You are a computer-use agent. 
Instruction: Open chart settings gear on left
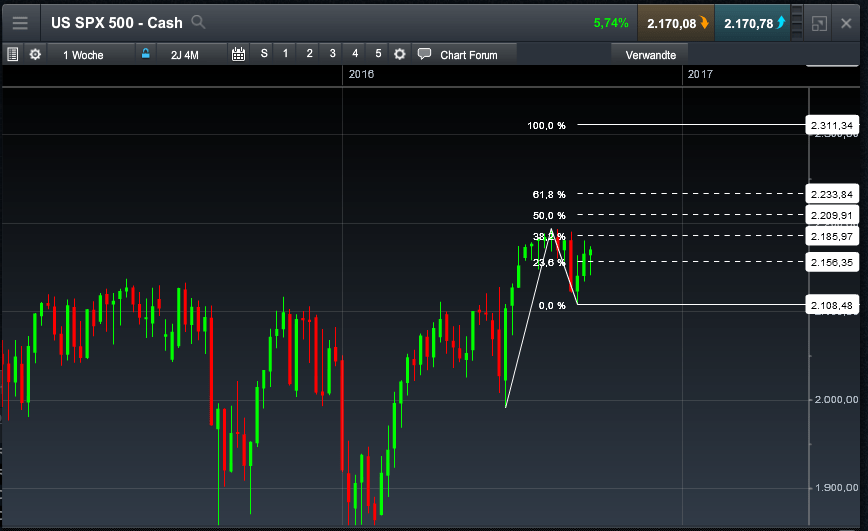(35, 54)
